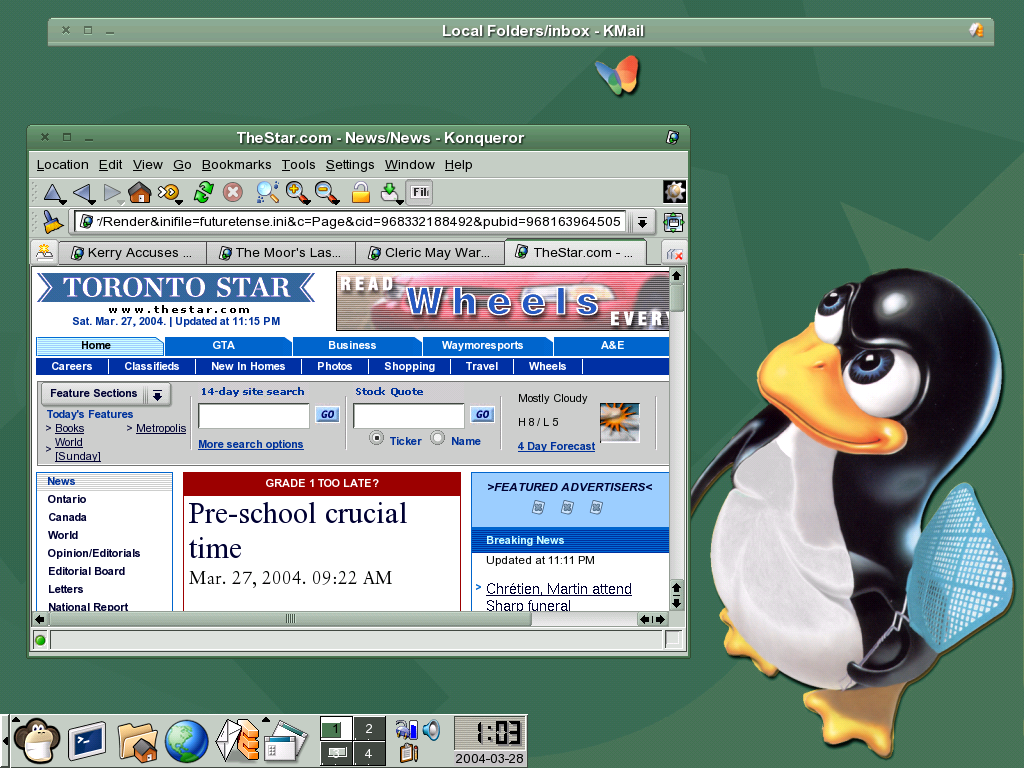1024x768 pixels.
Task: Switch to the Cleric May War... tab
Action: tap(430, 253)
